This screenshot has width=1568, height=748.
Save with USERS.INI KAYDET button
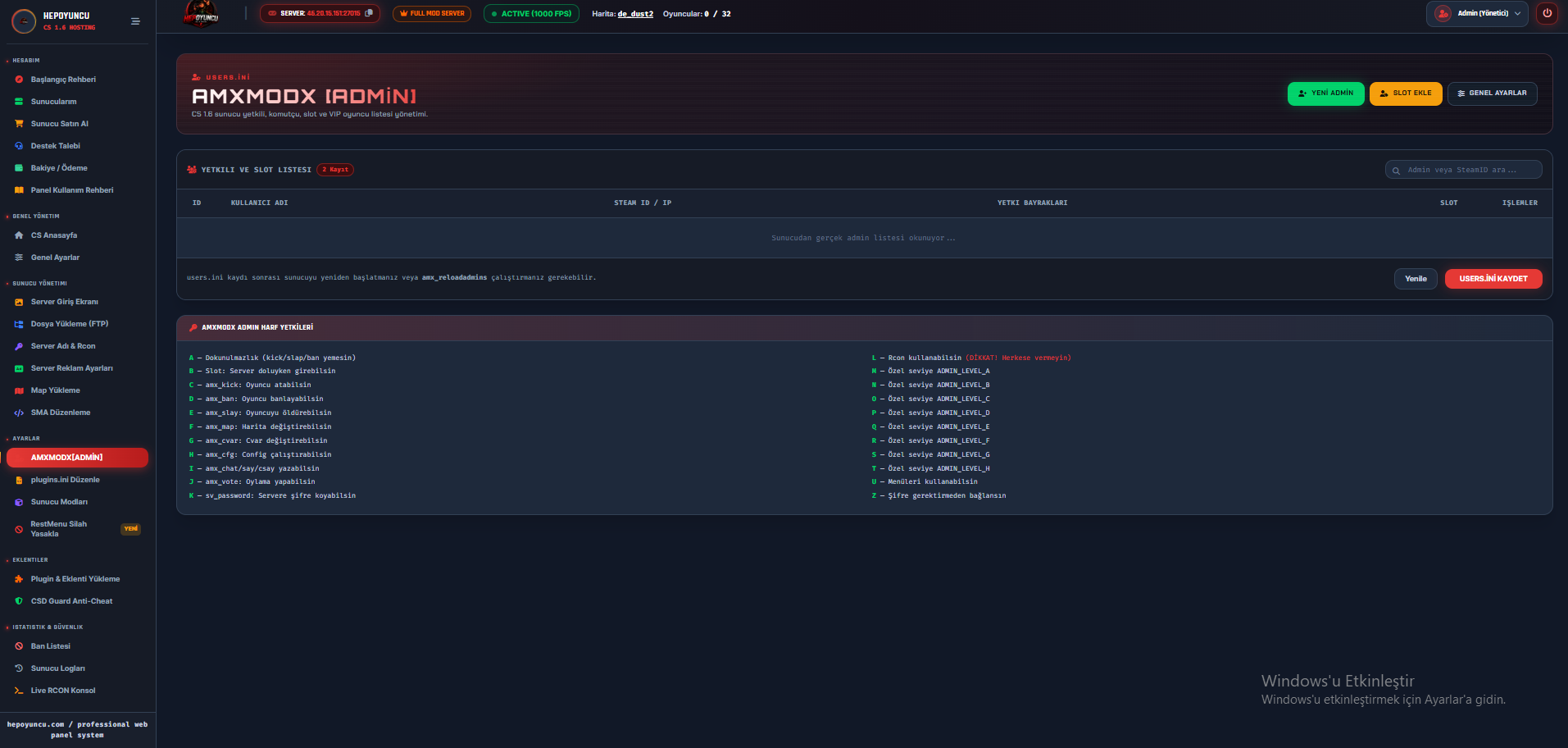[x=1493, y=279]
